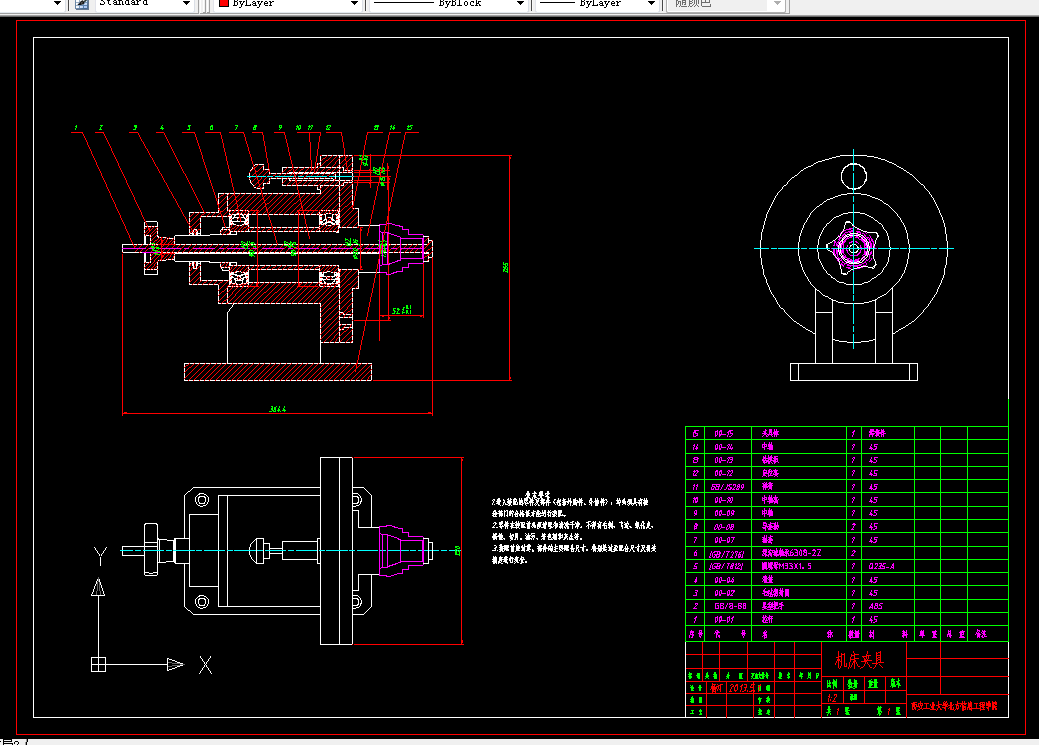Select the Q235-A material cell

(x=881, y=566)
